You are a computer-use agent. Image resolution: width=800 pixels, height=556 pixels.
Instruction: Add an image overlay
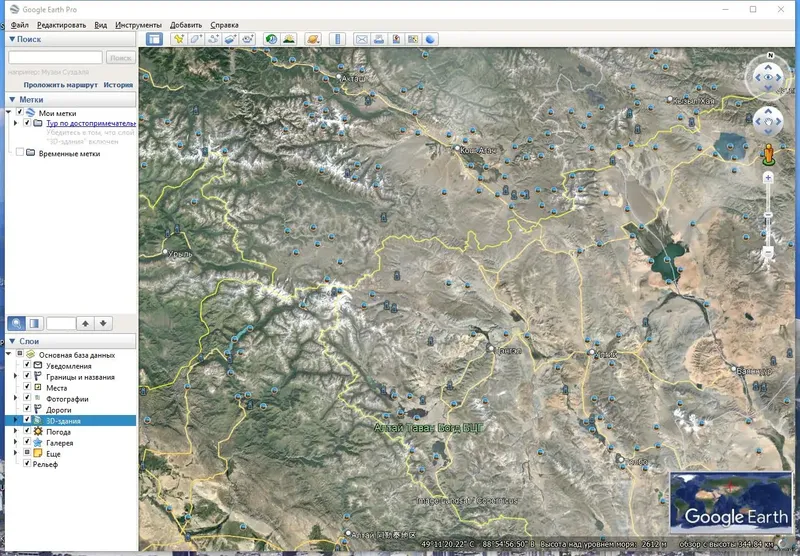231,39
